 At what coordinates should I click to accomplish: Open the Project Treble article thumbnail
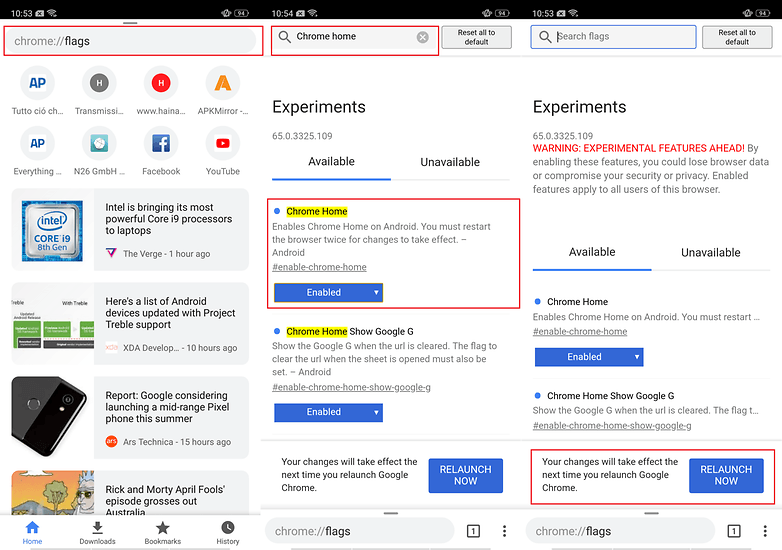point(52,324)
